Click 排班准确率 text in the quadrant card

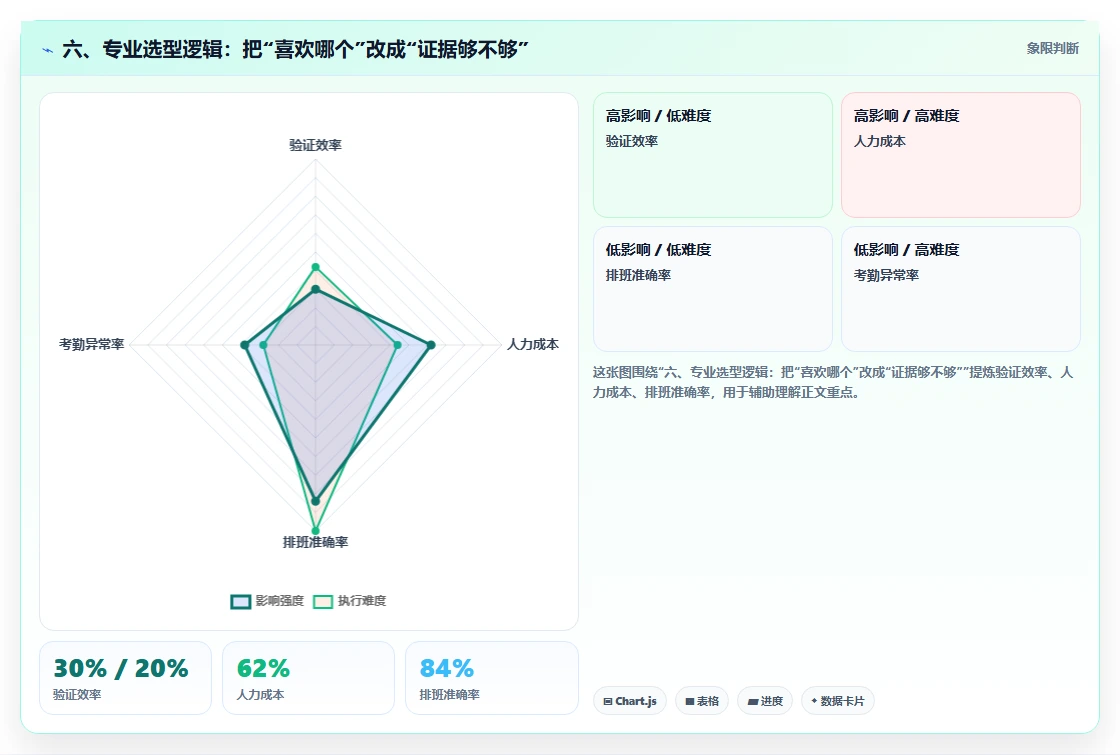[x=638, y=275]
